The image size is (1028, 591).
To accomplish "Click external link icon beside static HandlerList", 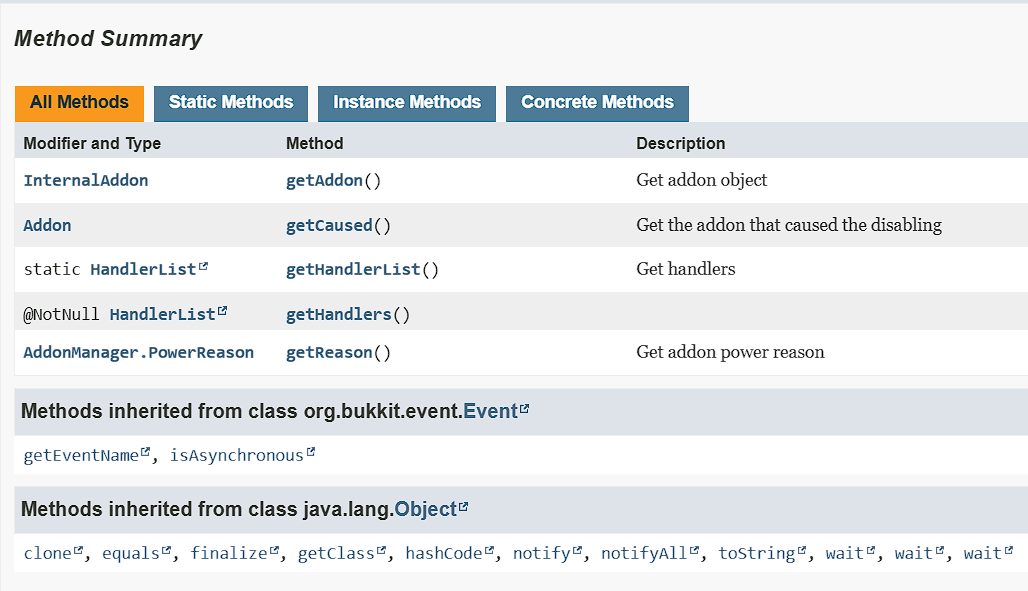I will [204, 267].
